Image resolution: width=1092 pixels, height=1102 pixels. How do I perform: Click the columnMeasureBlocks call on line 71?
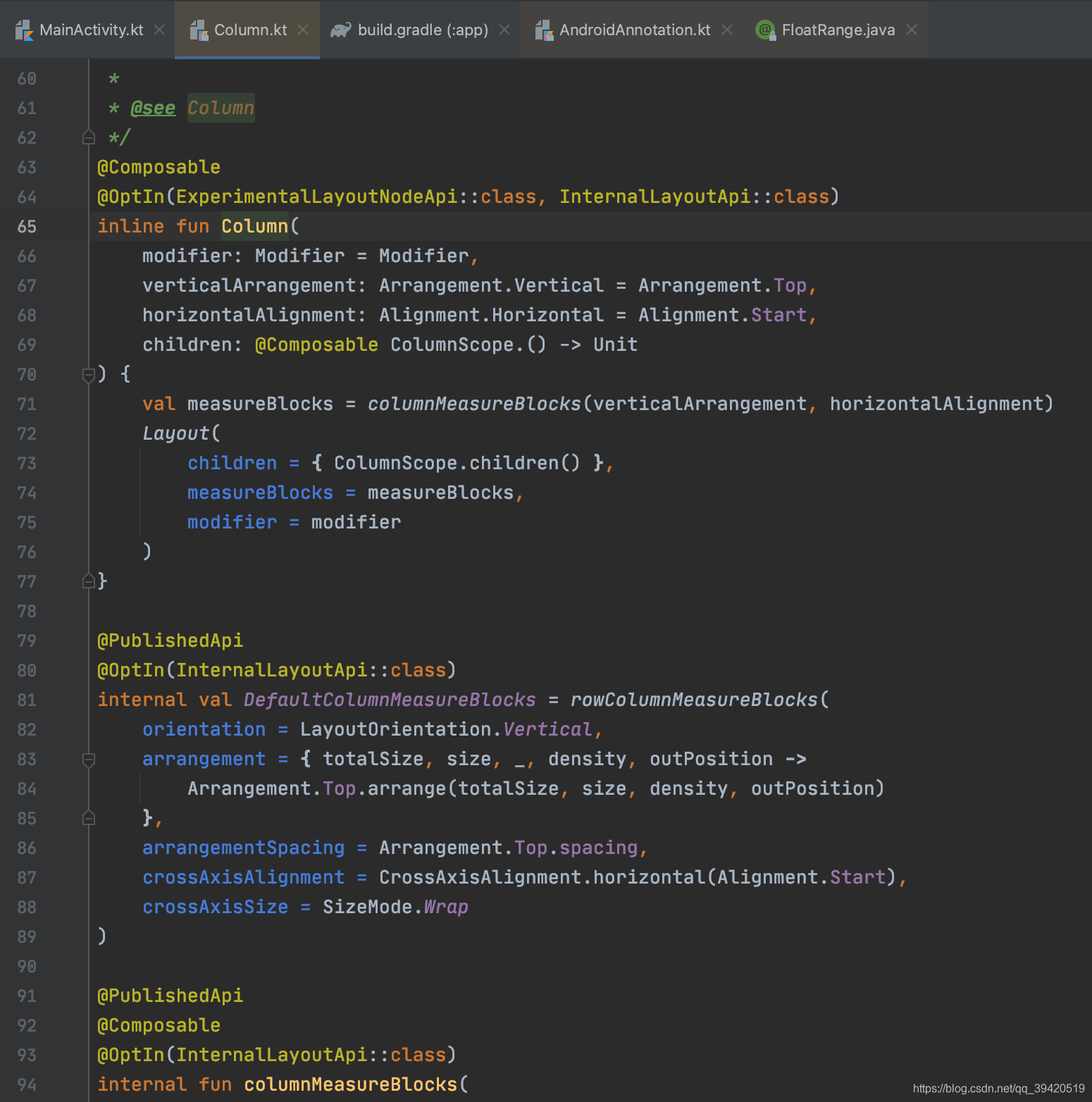tap(474, 404)
